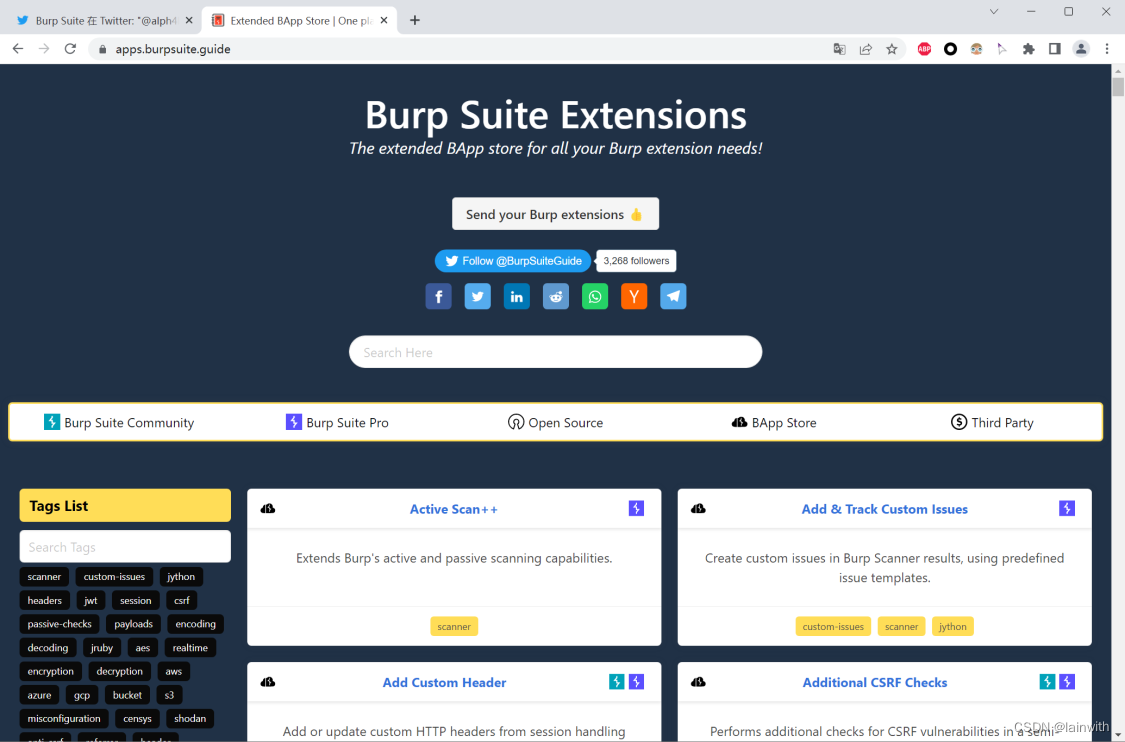
Task: Open the Adblock Plus extension icon
Action: pyautogui.click(x=924, y=49)
